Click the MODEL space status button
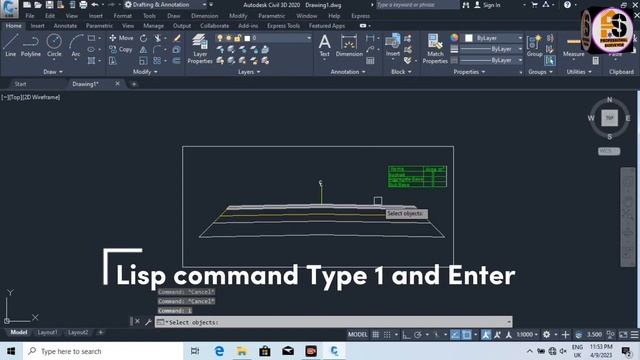The height and width of the screenshot is (360, 640). 358,335
